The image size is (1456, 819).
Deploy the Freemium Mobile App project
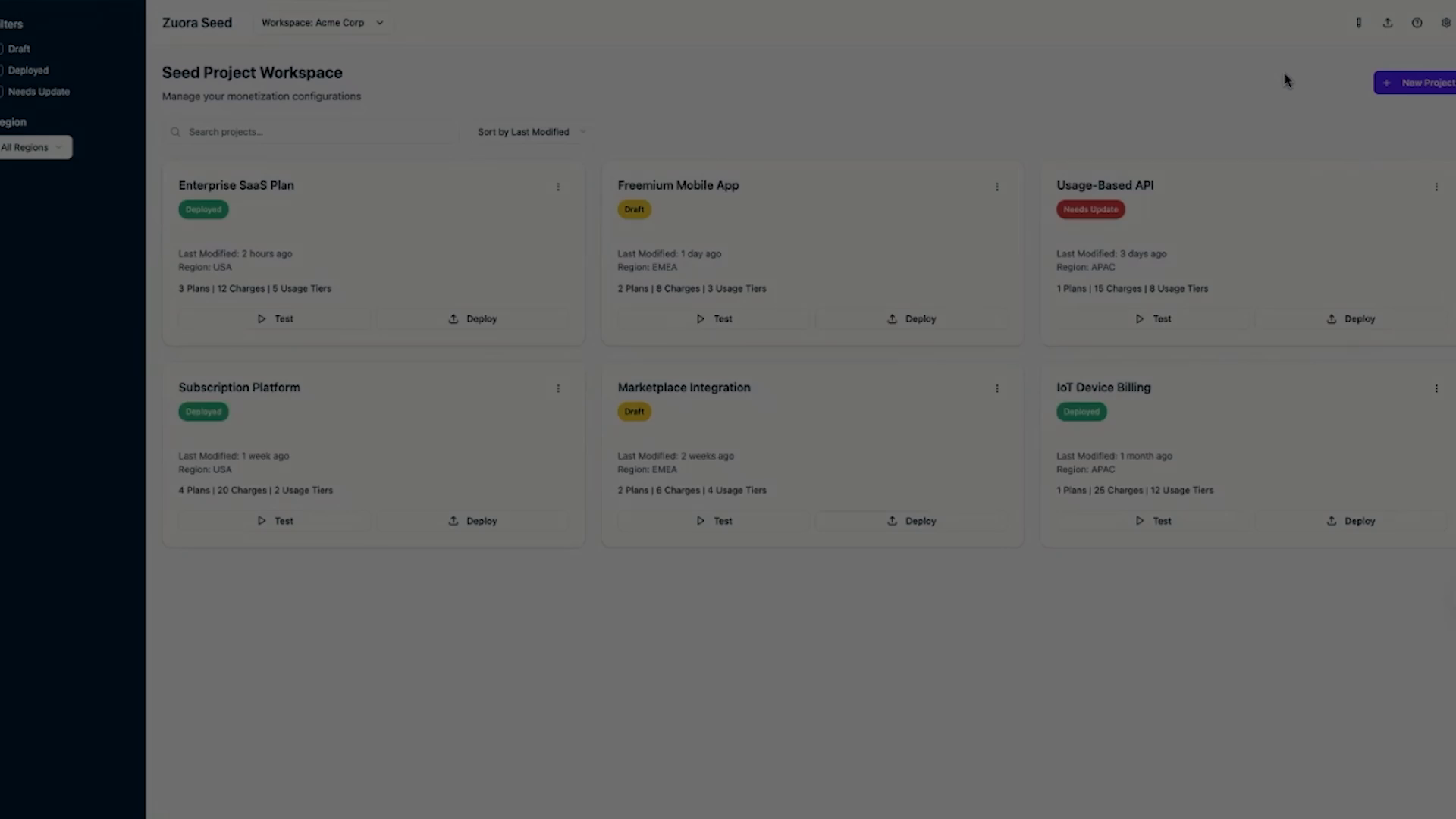912,318
